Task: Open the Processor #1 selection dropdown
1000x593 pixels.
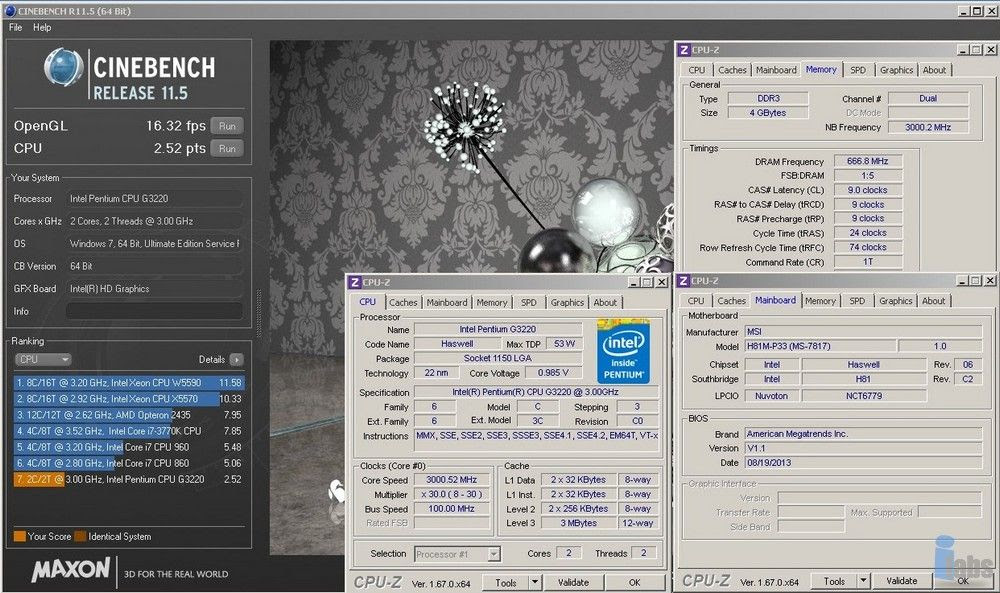Action: pyautogui.click(x=457, y=554)
